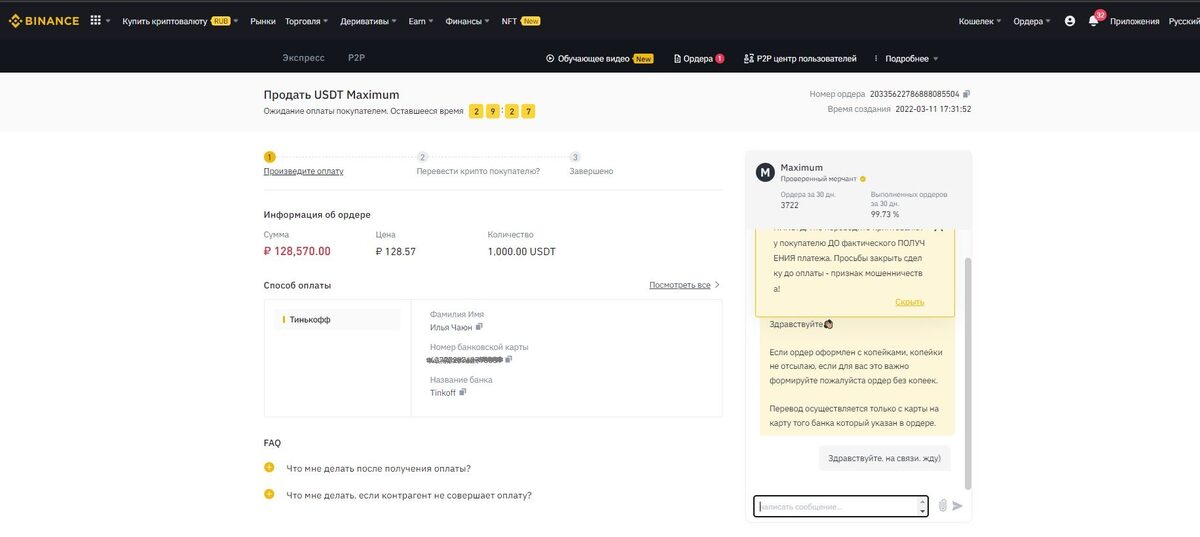Click the Maximum merchant avatar

765,172
